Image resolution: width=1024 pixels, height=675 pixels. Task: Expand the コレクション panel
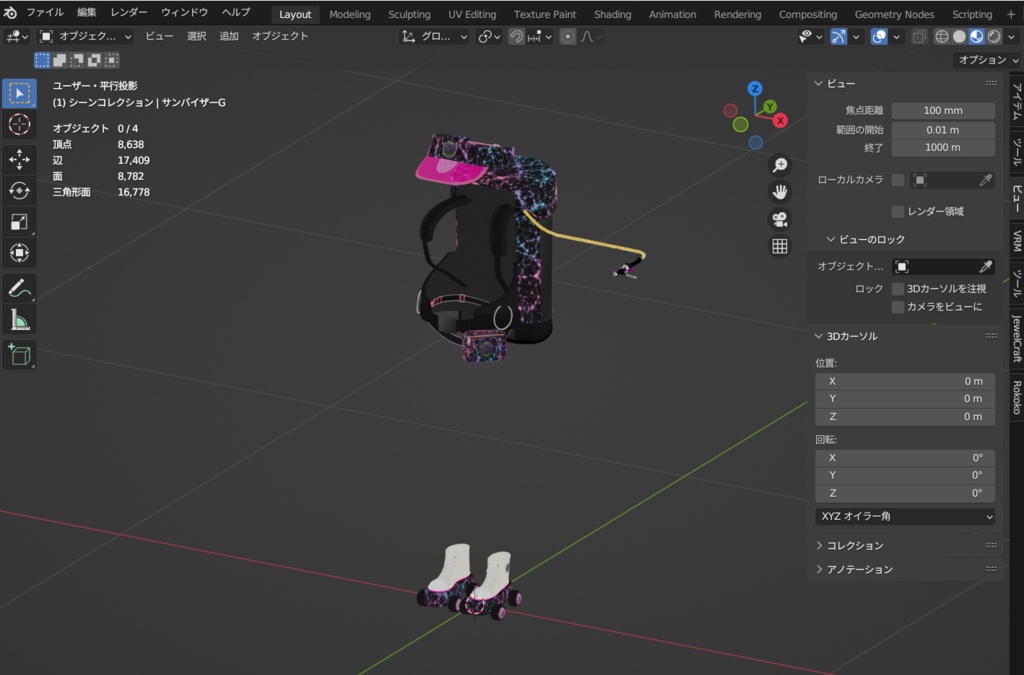[818, 545]
